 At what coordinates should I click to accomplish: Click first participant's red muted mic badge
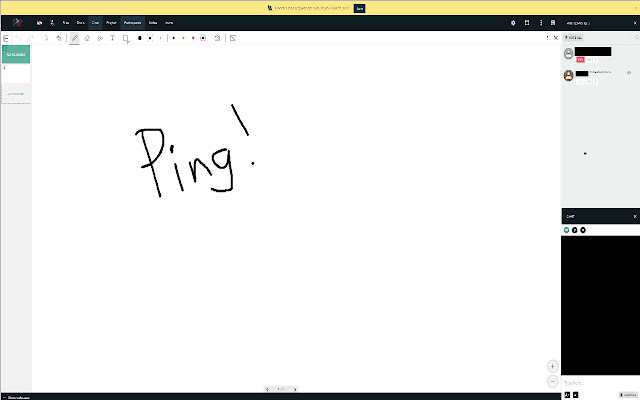pos(580,60)
